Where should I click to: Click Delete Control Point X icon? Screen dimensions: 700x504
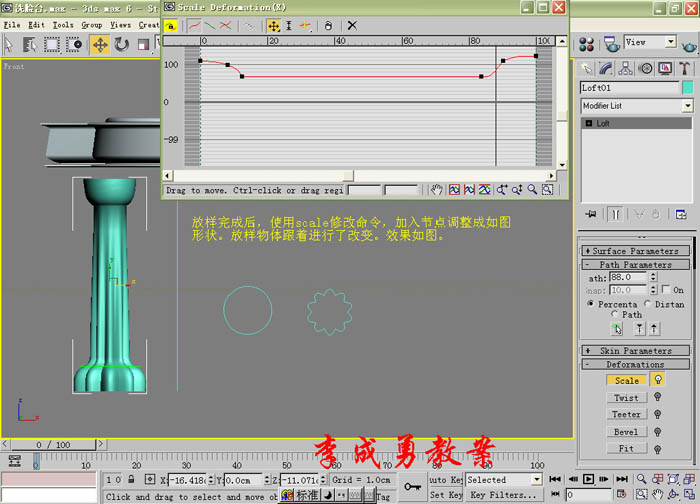pos(352,25)
